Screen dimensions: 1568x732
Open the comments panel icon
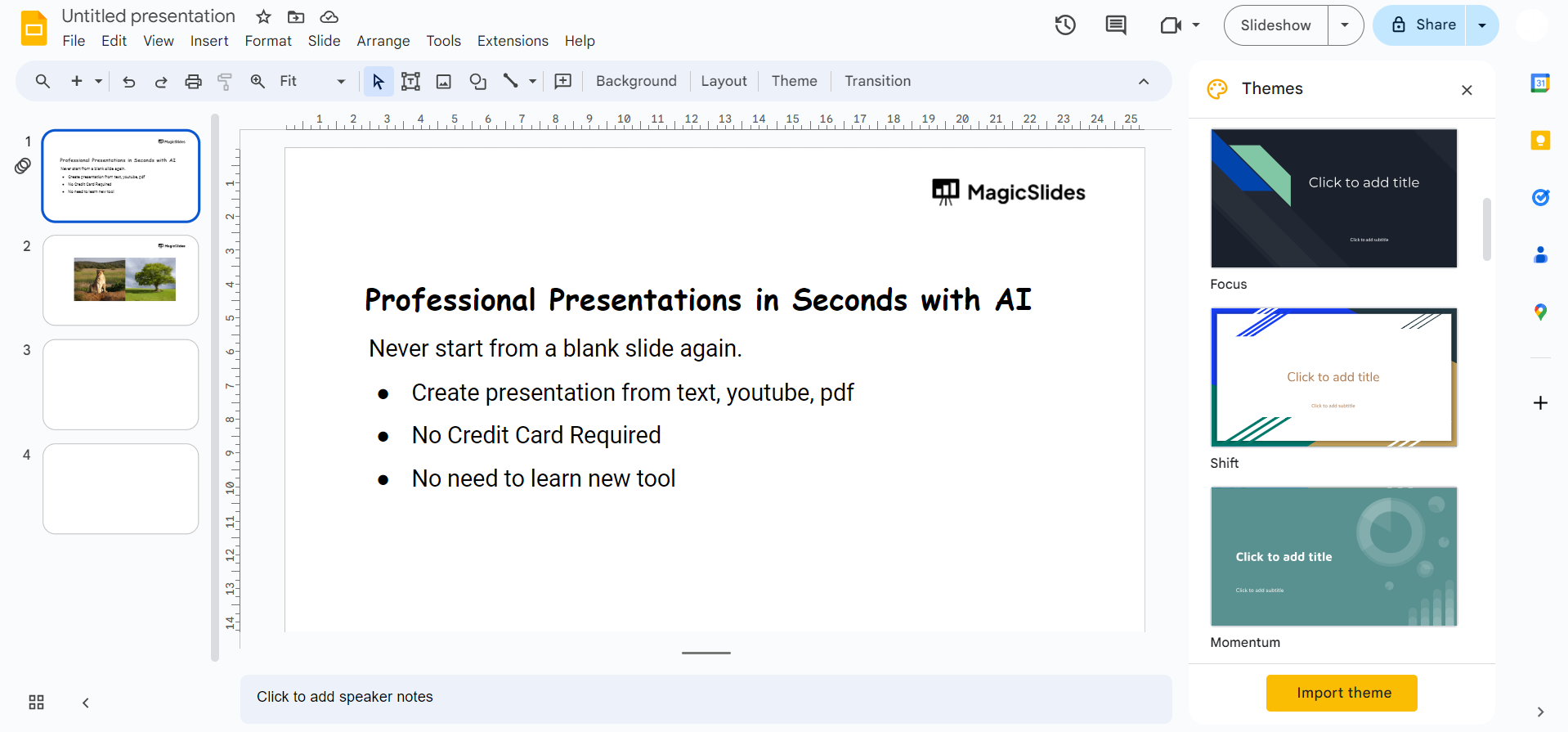pos(1115,25)
